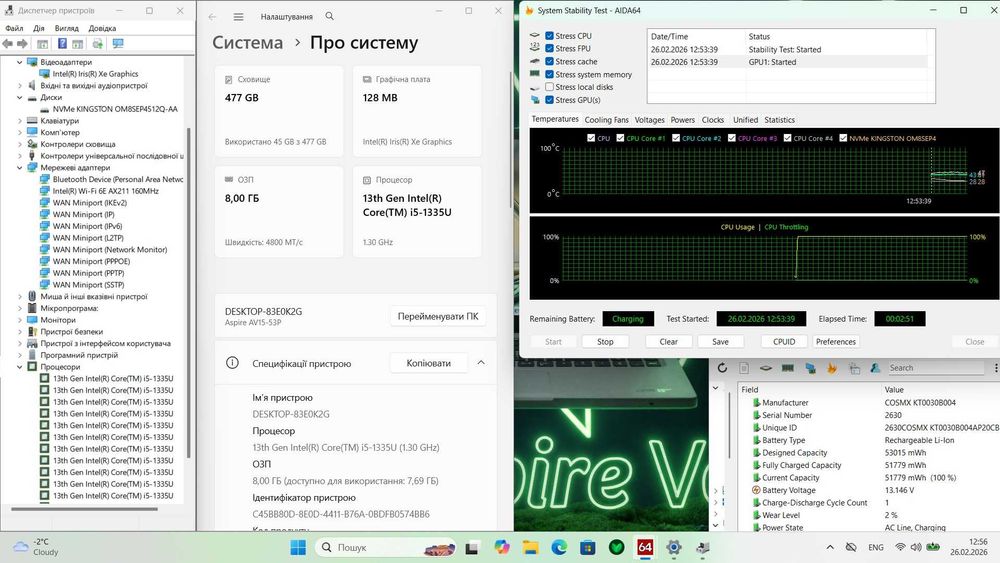
Task: Collapse the Диски tree node
Action: 19,98
